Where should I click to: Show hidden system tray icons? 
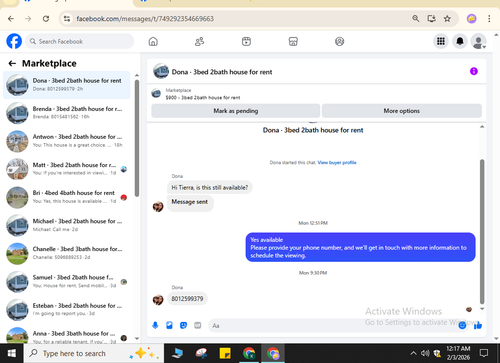[413, 353]
